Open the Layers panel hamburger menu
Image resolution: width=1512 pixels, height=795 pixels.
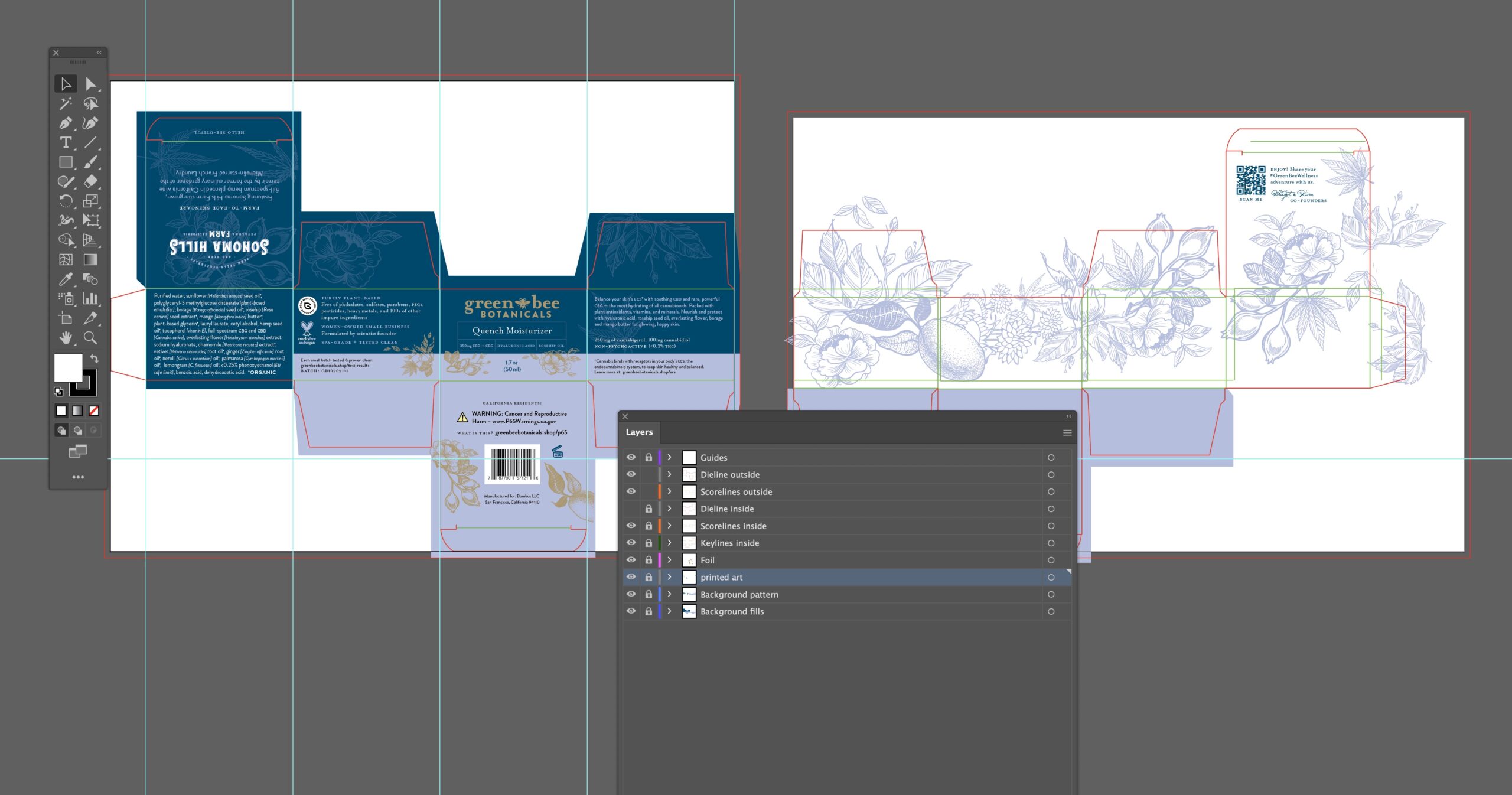click(1067, 433)
